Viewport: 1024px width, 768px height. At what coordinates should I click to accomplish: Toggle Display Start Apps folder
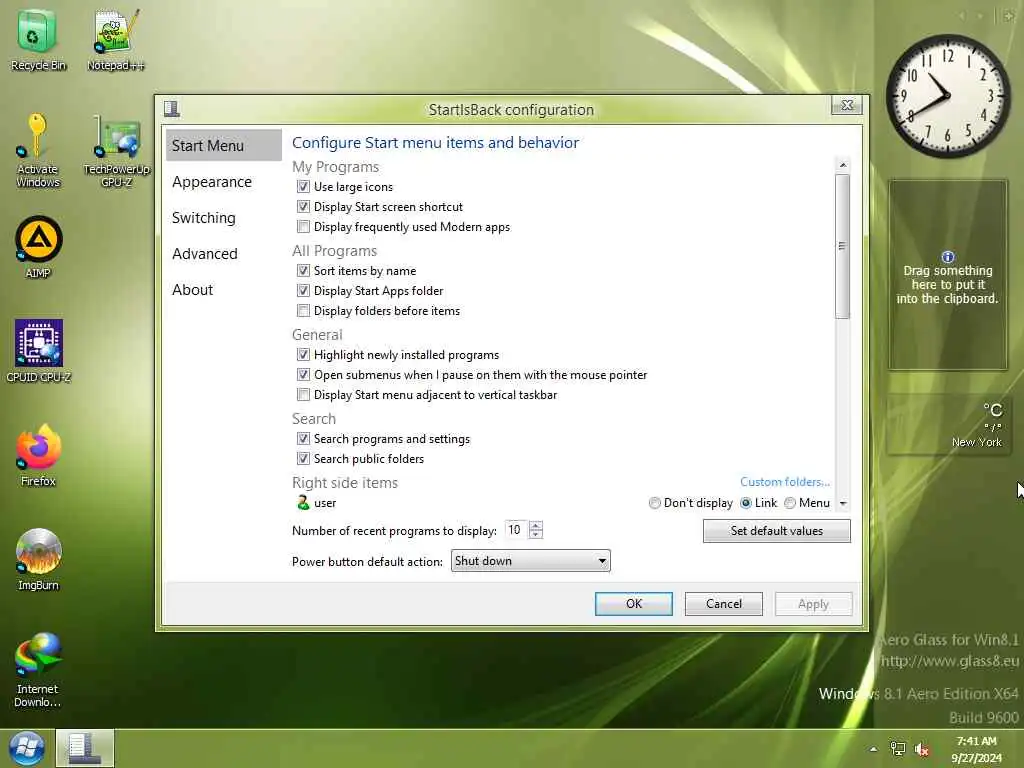[303, 290]
